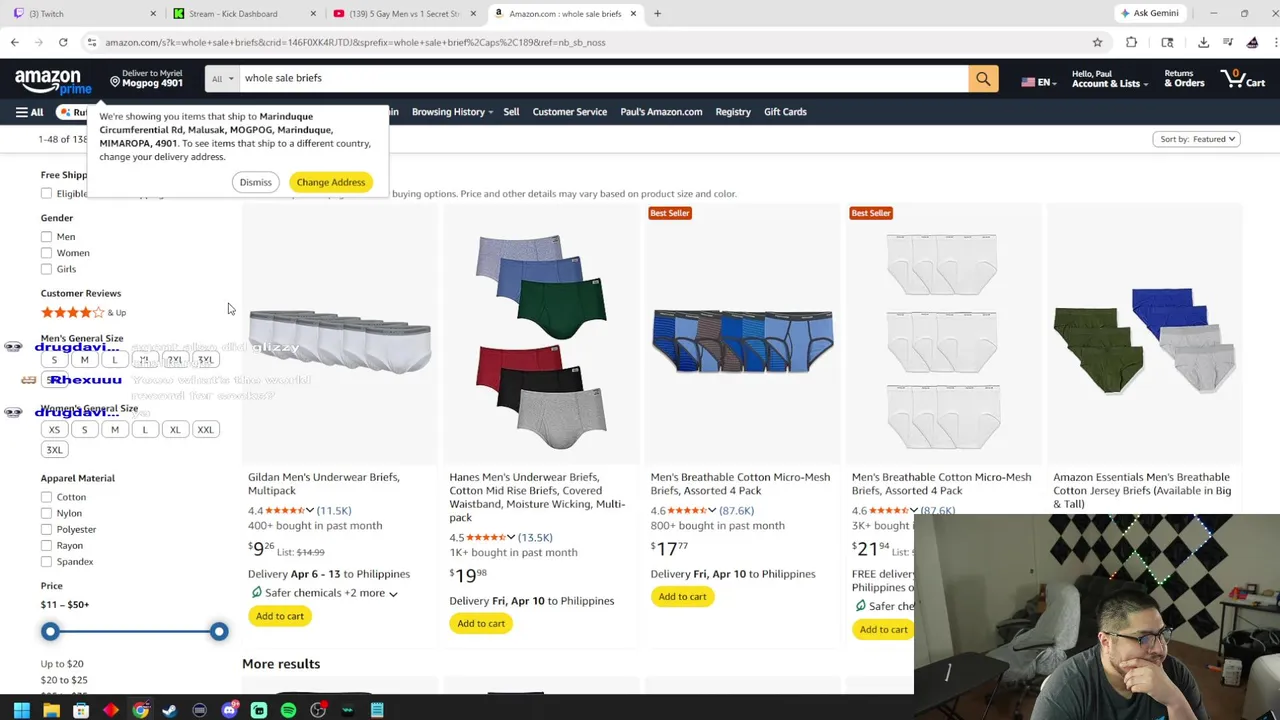Reload the page using browser refresh
This screenshot has height=720, width=1280.
coord(63,42)
